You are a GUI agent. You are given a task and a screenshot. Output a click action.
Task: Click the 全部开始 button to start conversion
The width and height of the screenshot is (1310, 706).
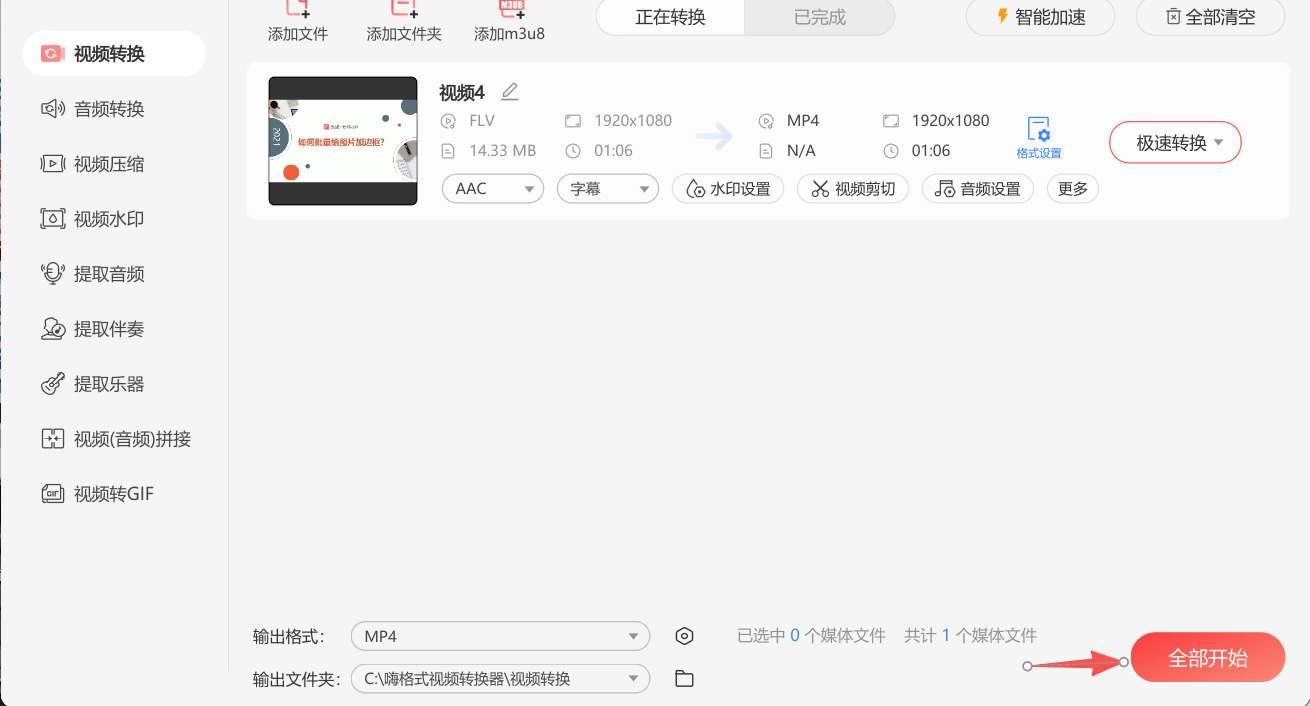click(x=1207, y=657)
